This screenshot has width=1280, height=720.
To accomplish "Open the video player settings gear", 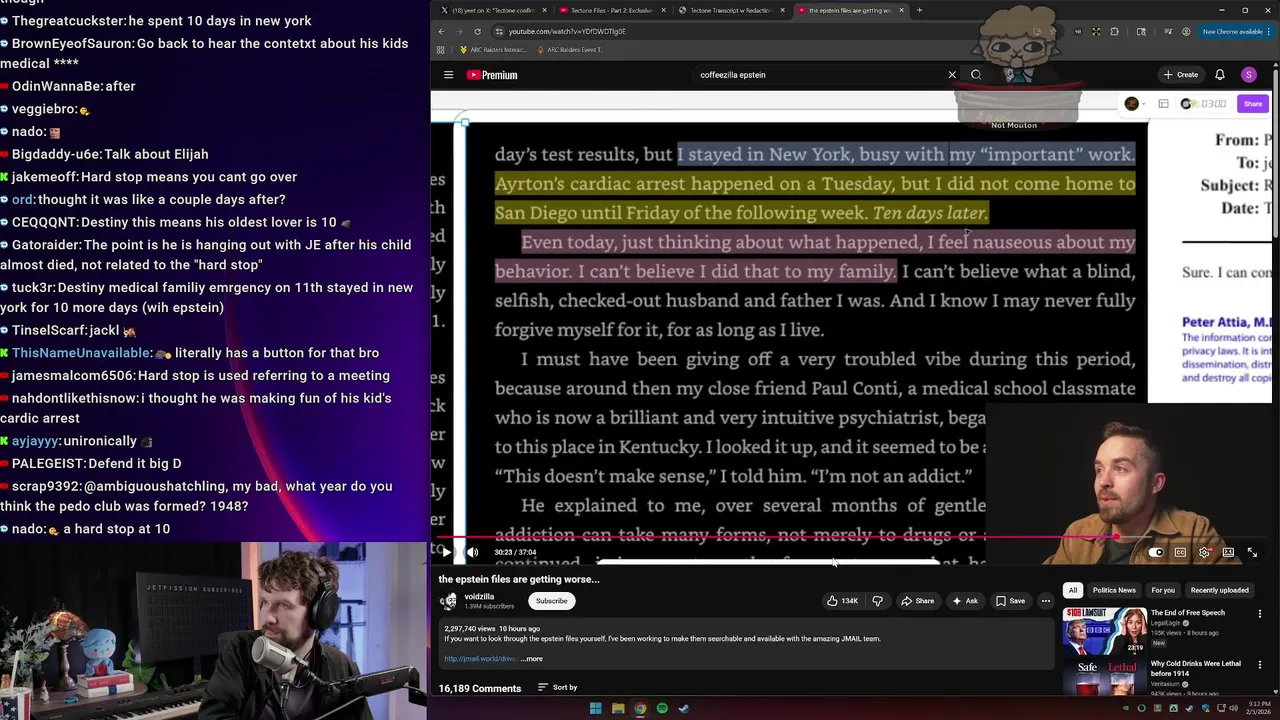I will 1204,552.
